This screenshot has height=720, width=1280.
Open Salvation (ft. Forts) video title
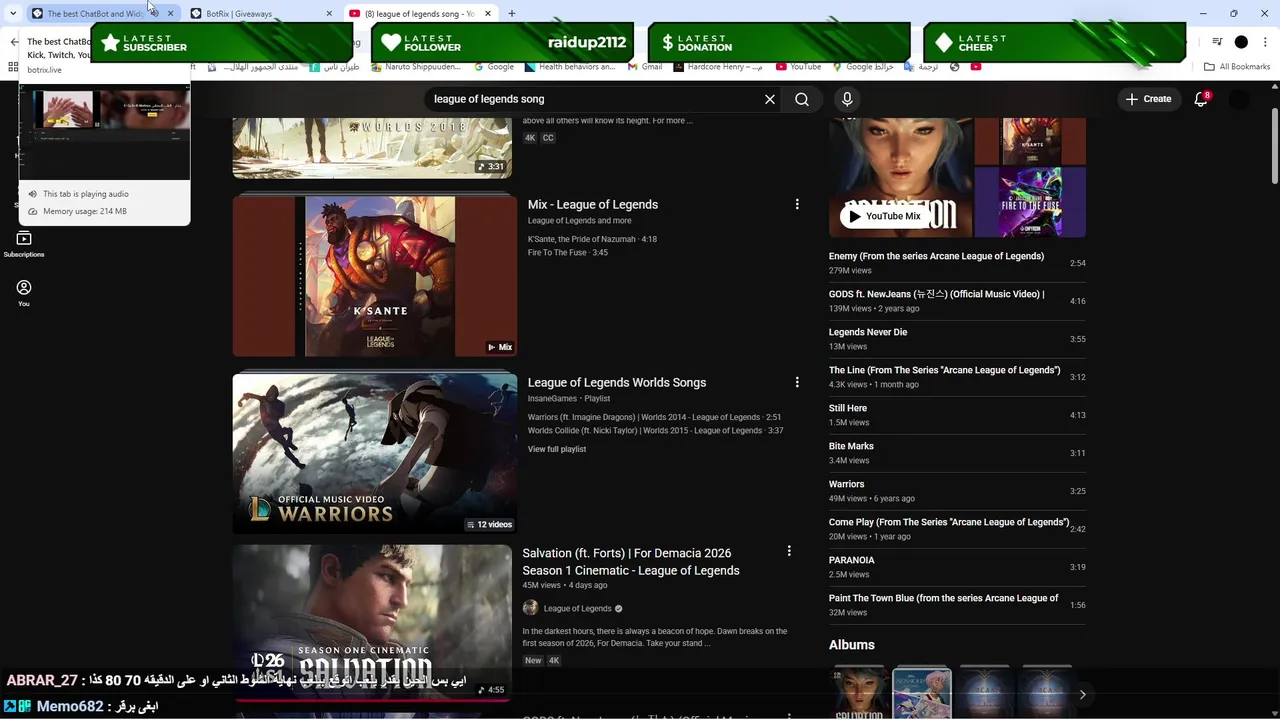pos(631,561)
